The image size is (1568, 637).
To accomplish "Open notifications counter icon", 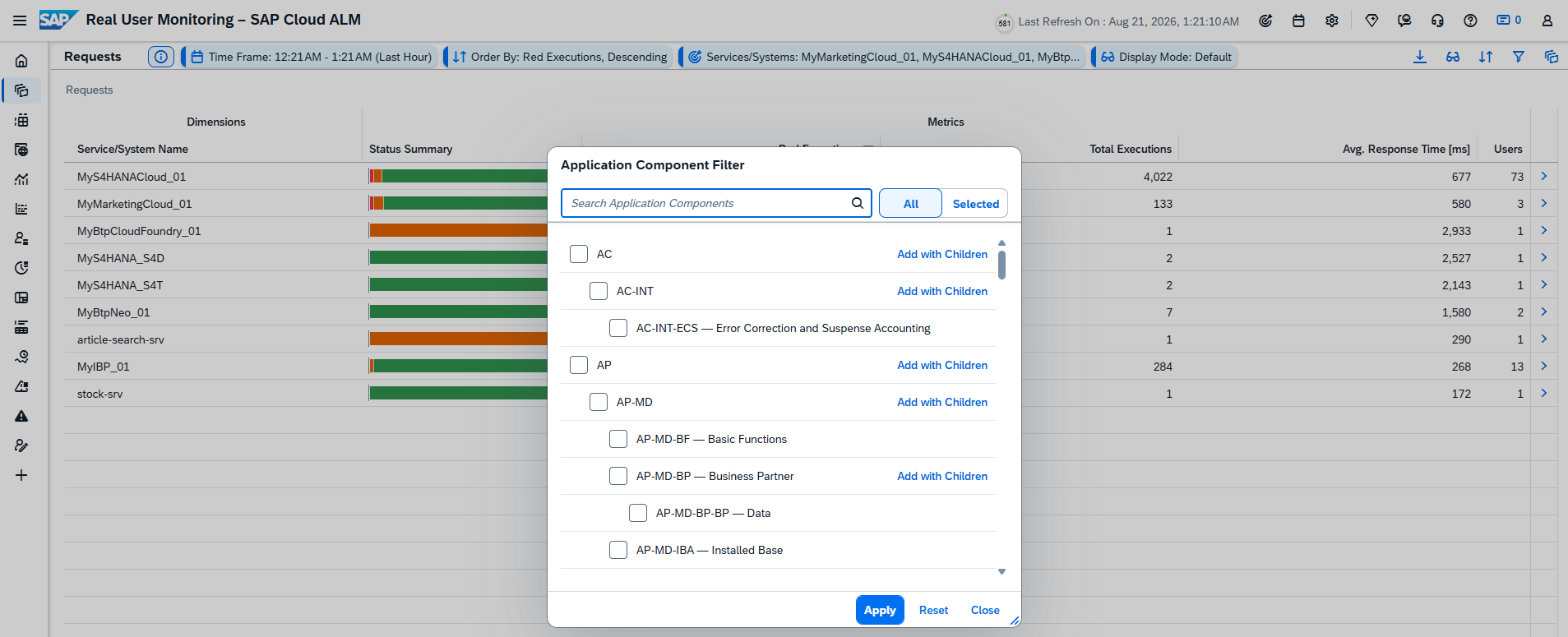I will [x=1508, y=20].
